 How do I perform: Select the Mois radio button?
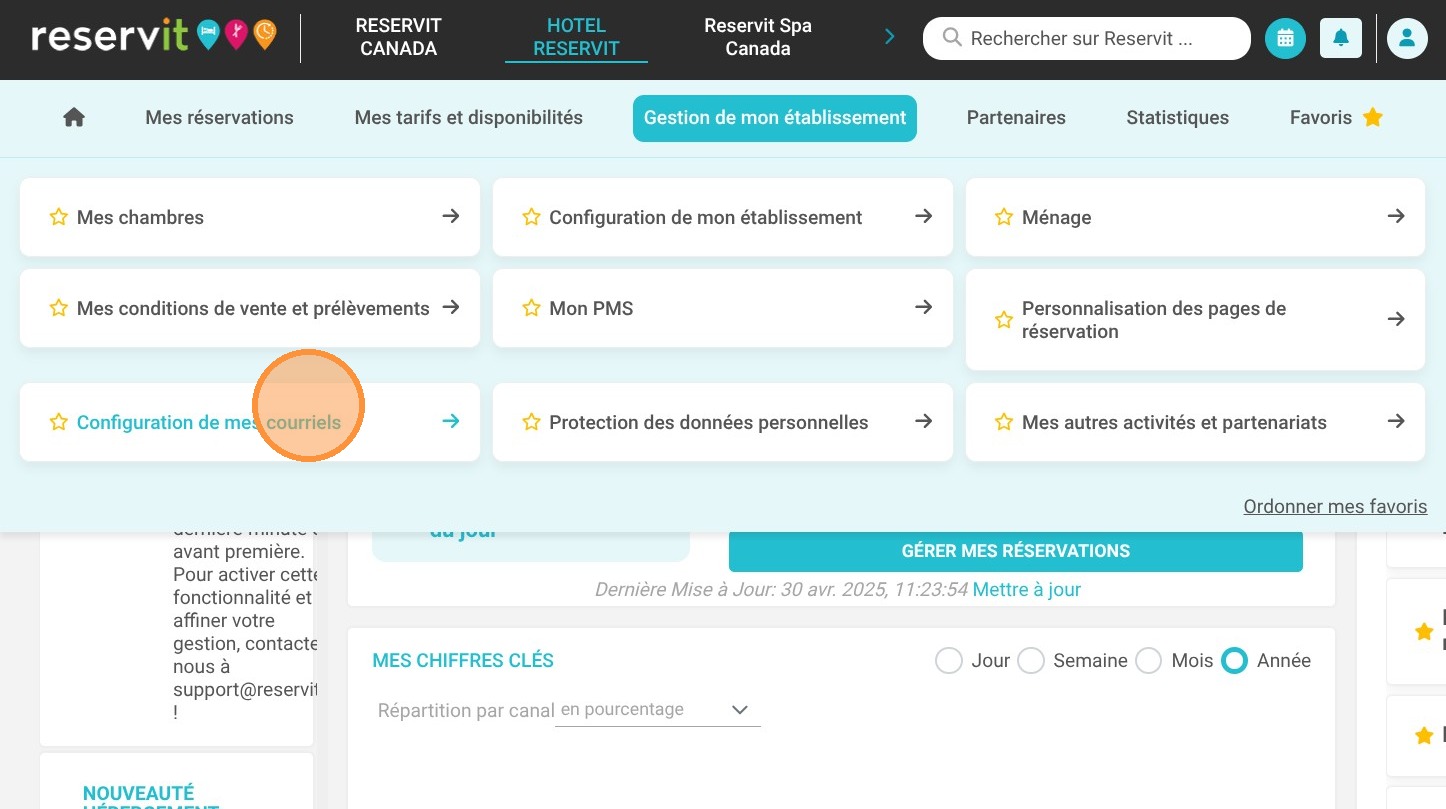(x=1149, y=661)
